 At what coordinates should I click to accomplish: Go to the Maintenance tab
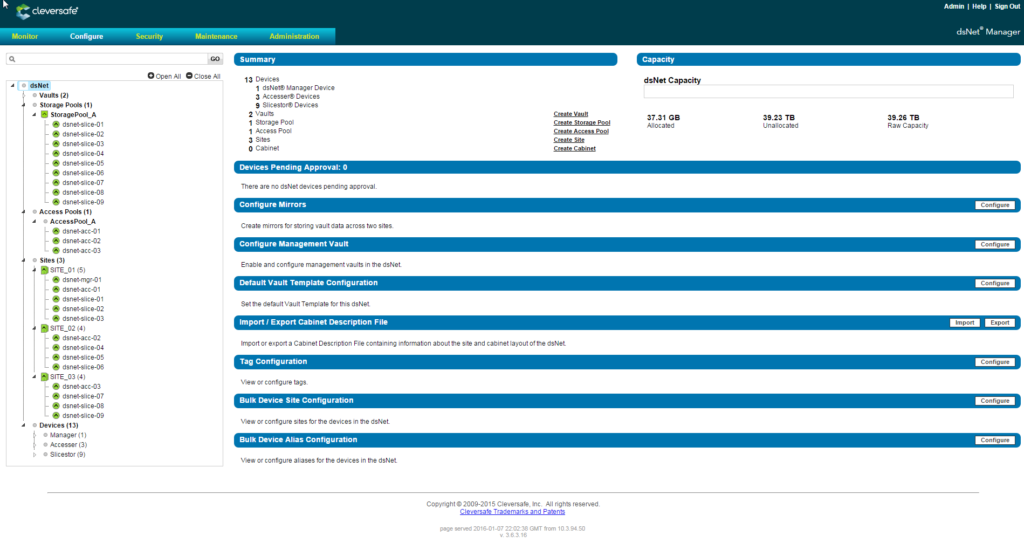[216, 37]
